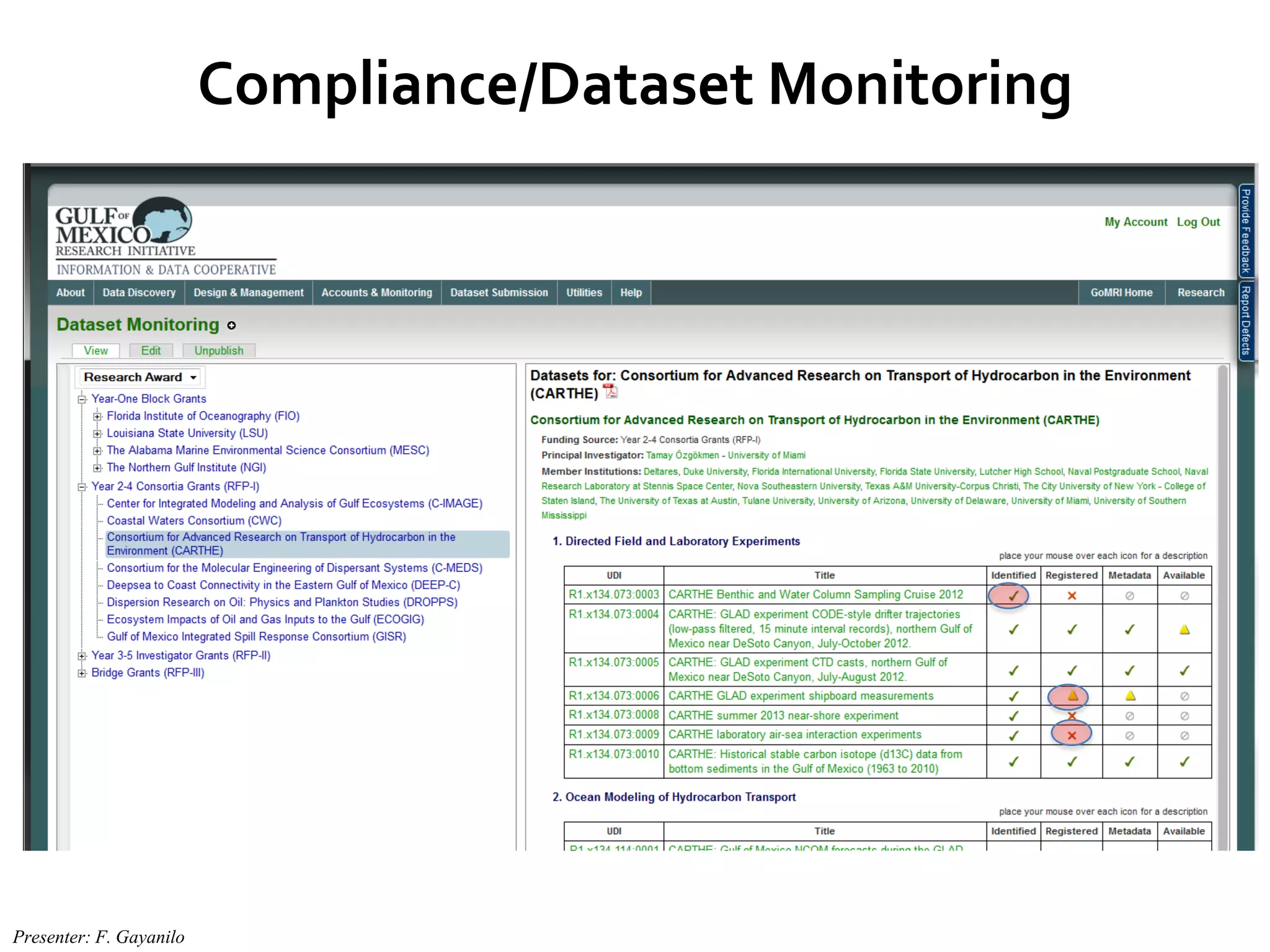Image resolution: width=1270 pixels, height=952 pixels.
Task: Click the Identified checkmark for R1.x134.073:0008
Action: (1013, 716)
